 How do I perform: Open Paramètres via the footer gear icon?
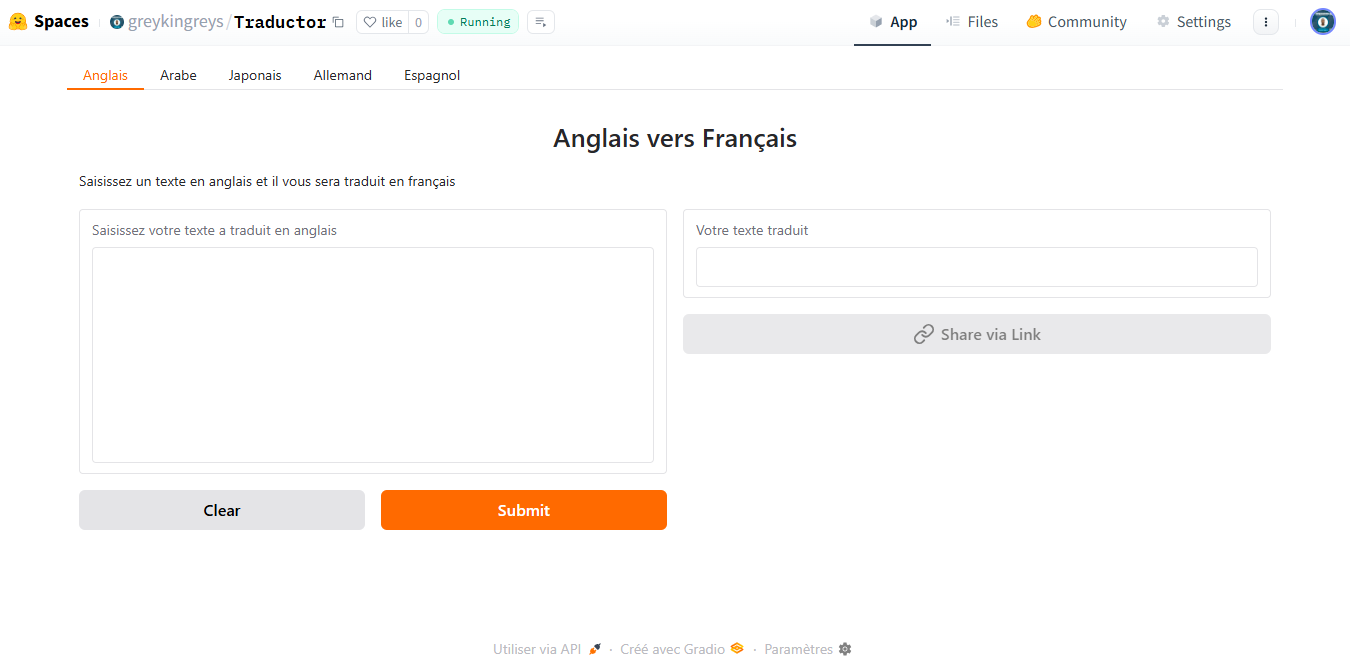[845, 649]
